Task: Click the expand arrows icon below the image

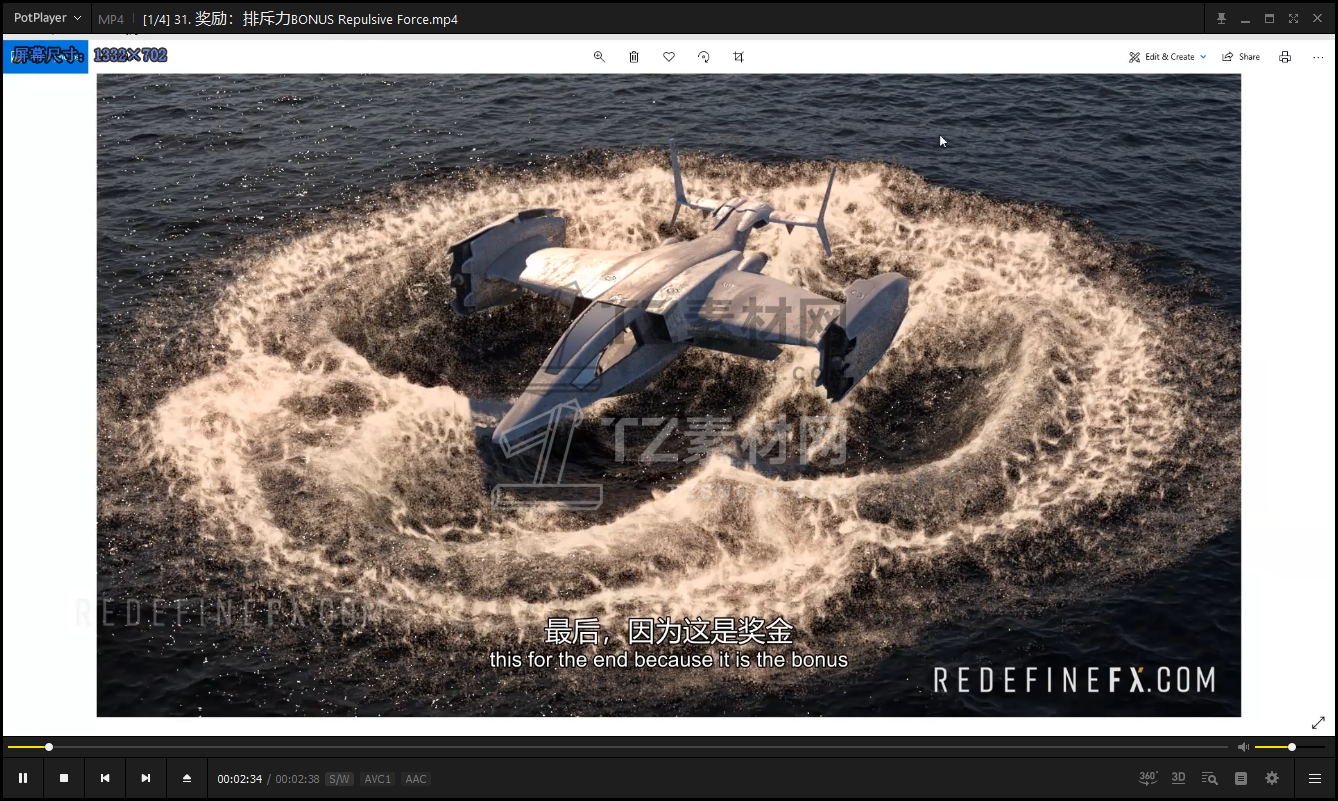Action: (1318, 722)
